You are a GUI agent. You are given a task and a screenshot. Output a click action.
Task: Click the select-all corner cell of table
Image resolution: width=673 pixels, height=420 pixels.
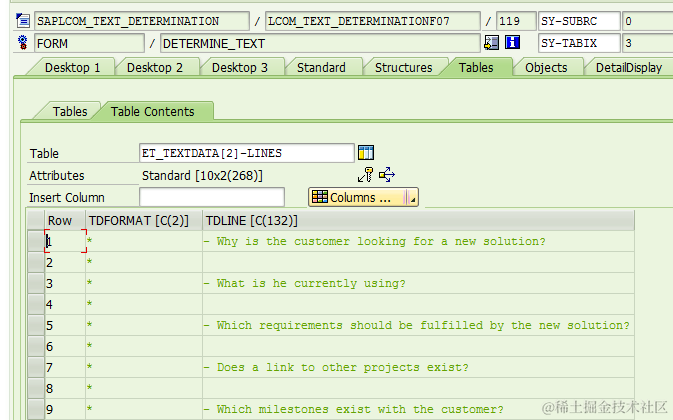point(36,221)
